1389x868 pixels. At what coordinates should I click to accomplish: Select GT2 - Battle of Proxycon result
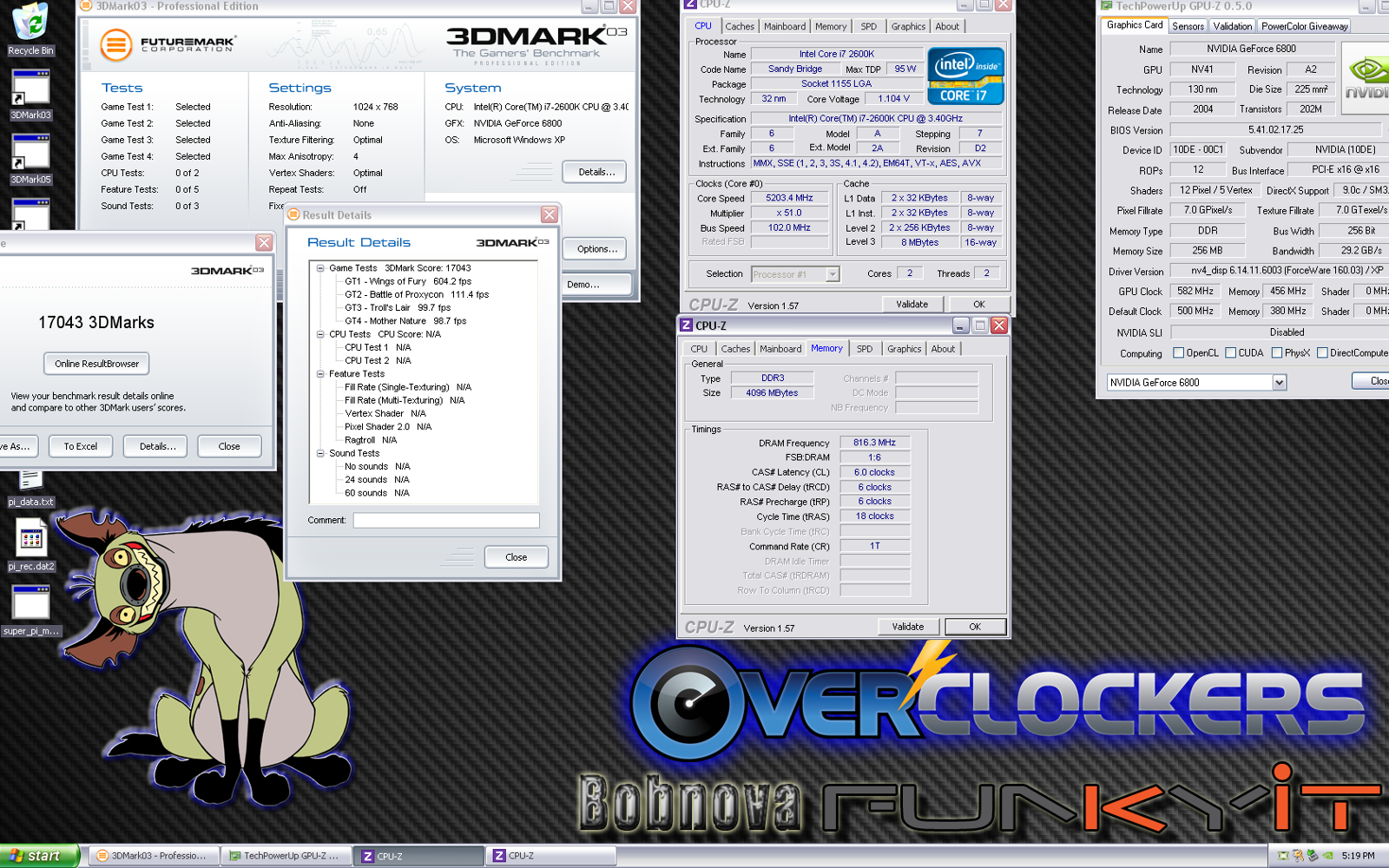[x=416, y=294]
